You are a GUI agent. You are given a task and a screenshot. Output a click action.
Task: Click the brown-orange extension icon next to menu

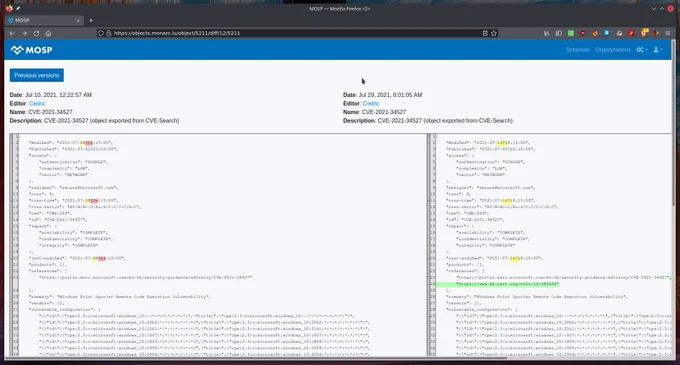pos(656,33)
